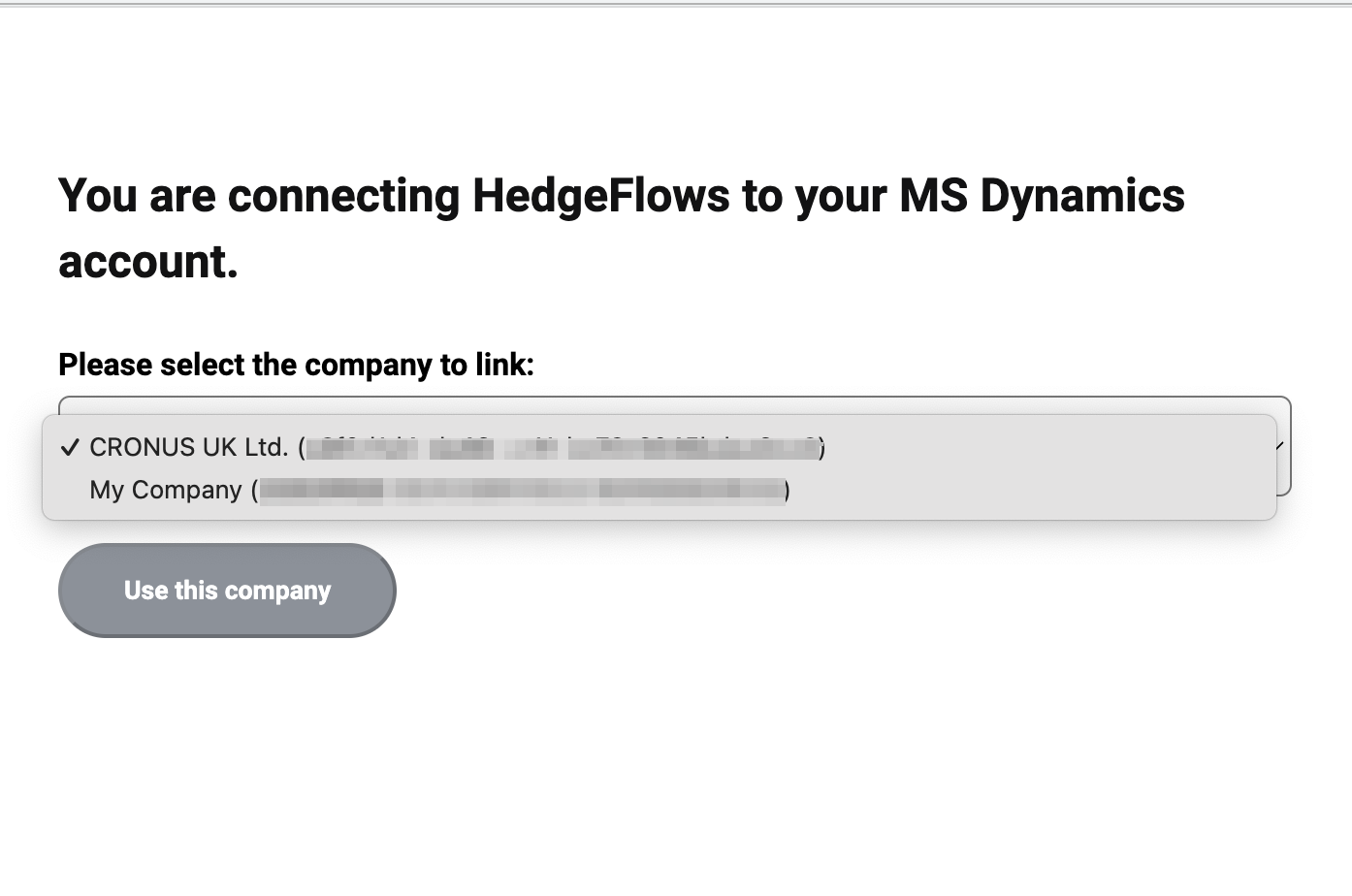Screen dimensions: 1352x896
Task: Click the HedgeFlows word in the heading
Action: click(600, 195)
